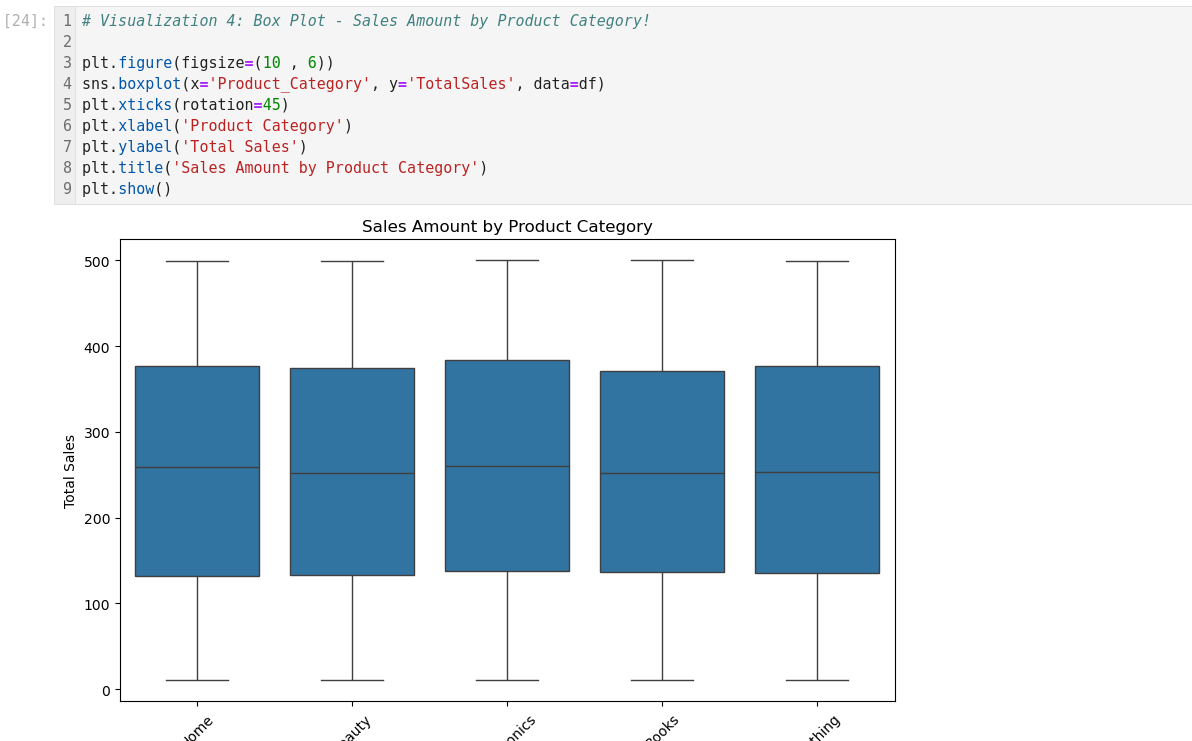Click line number 9 in the gutter

67,189
